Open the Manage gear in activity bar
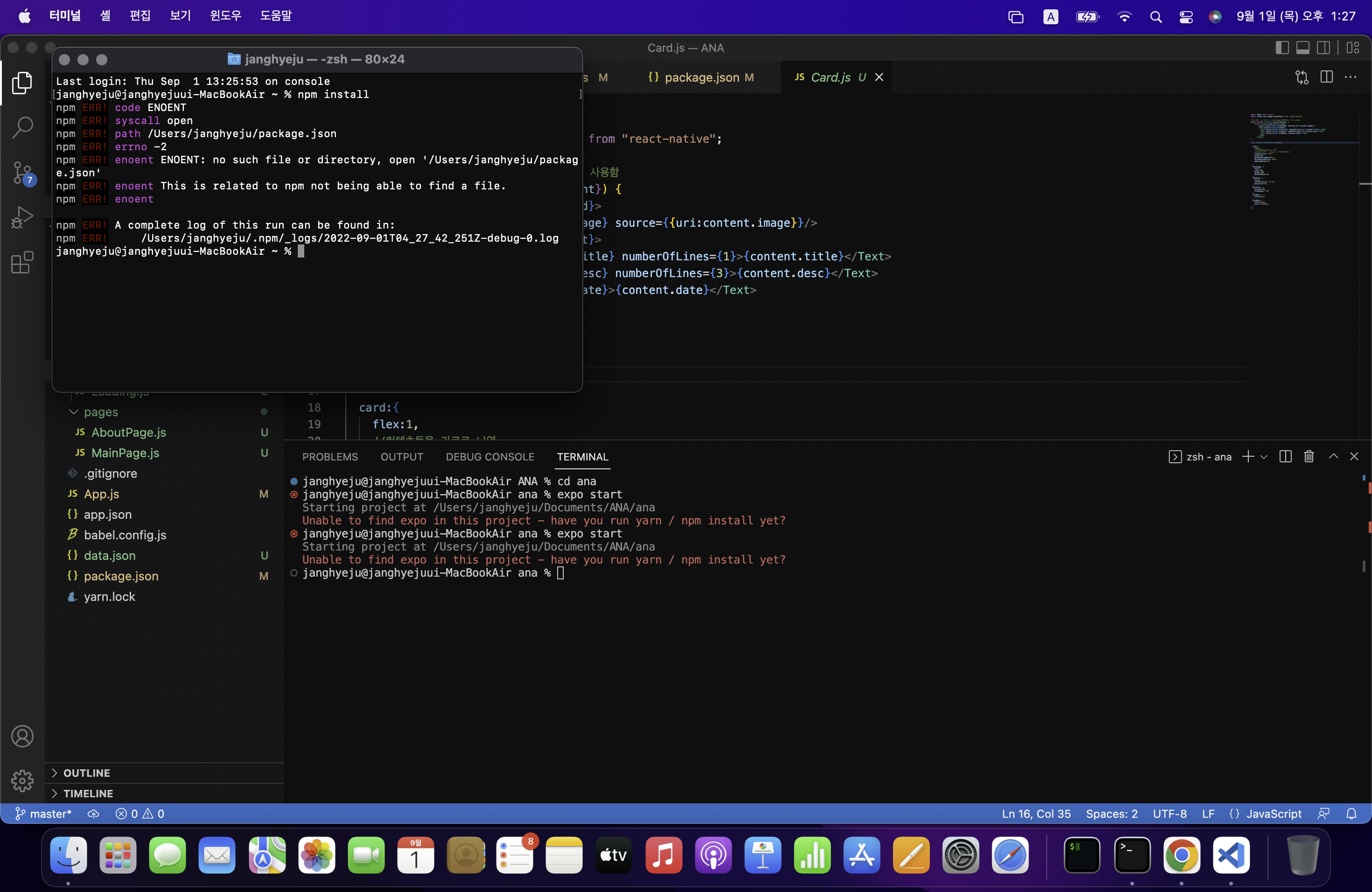 (x=22, y=781)
